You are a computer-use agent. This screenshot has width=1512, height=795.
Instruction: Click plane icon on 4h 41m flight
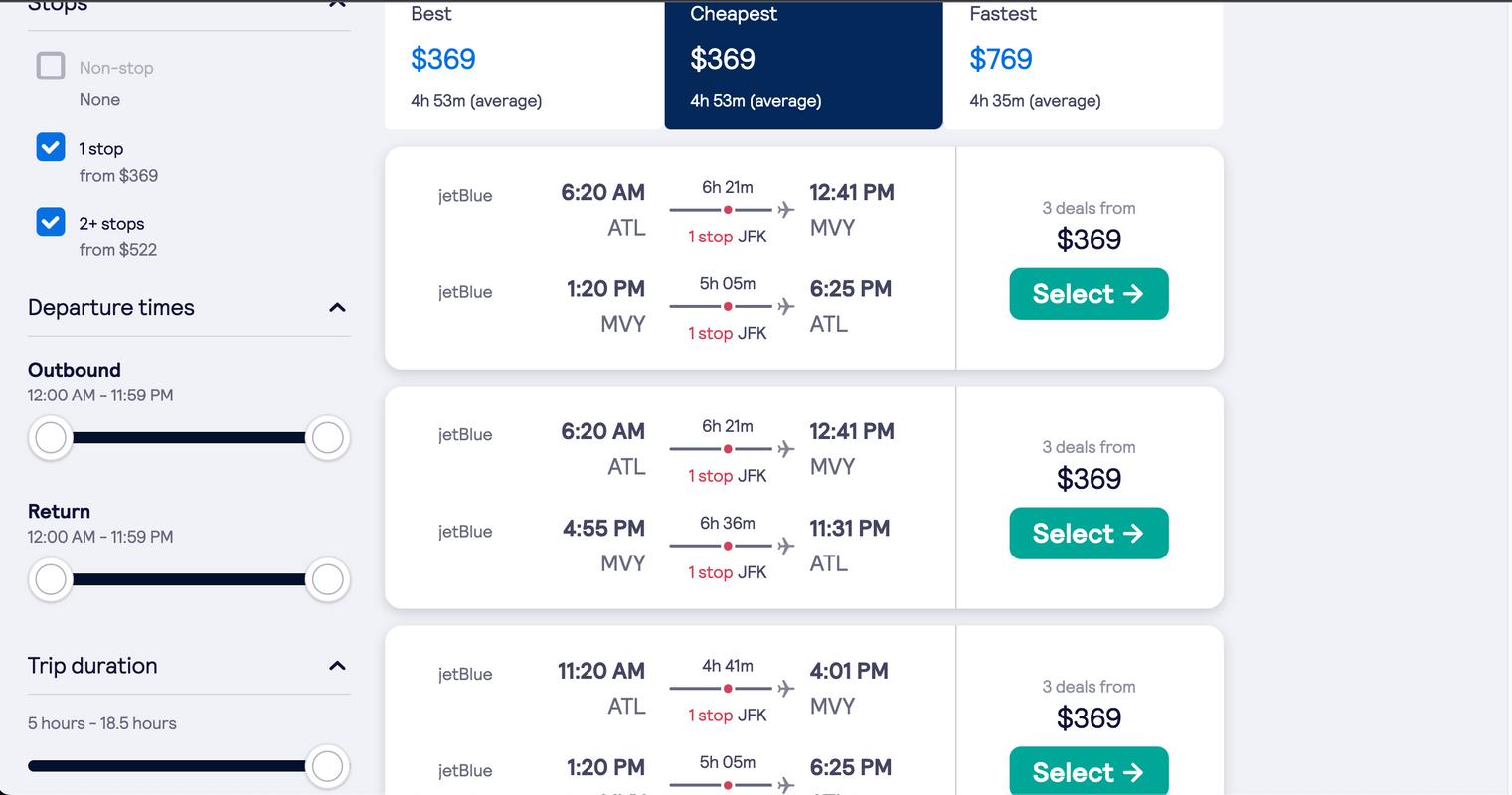pyautogui.click(x=786, y=689)
